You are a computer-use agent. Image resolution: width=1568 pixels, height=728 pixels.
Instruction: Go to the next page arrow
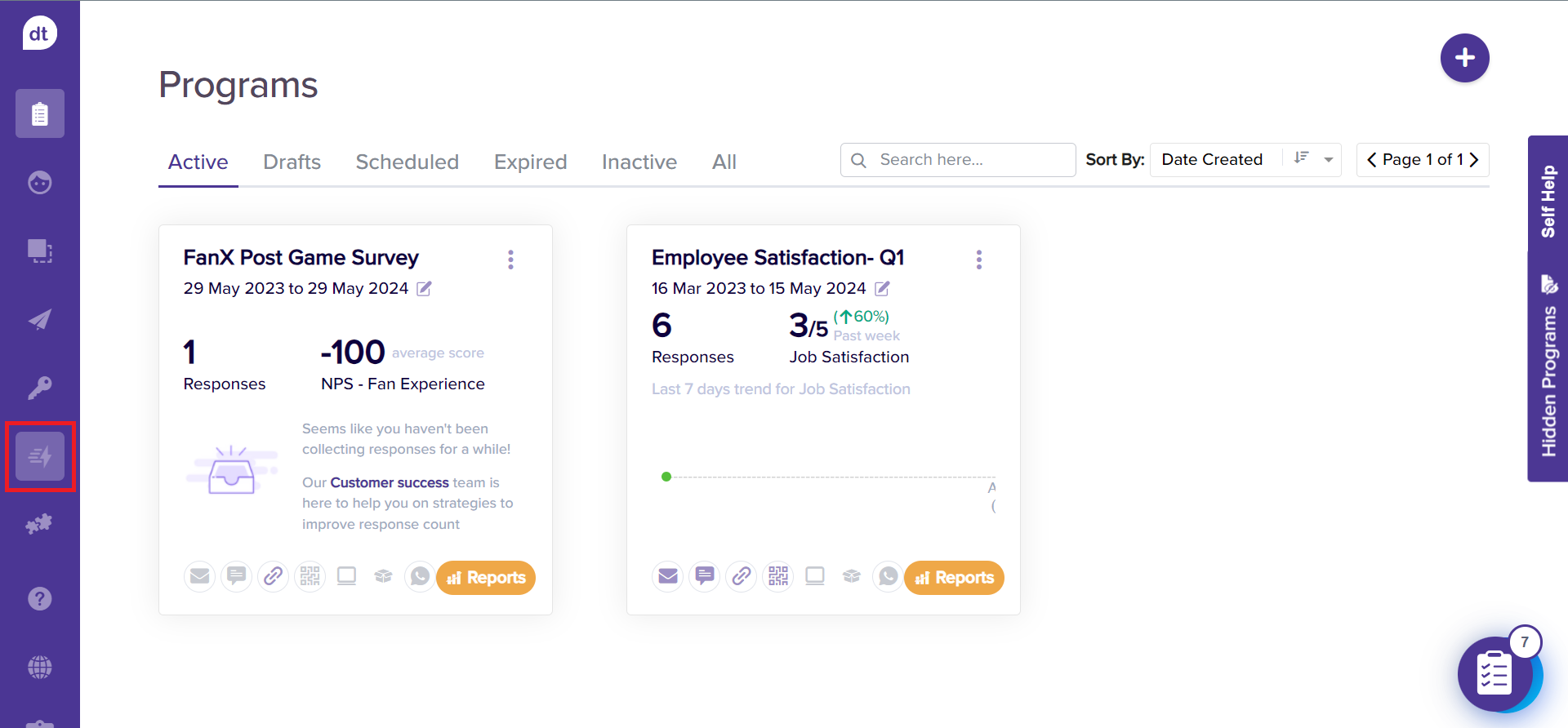[1475, 160]
